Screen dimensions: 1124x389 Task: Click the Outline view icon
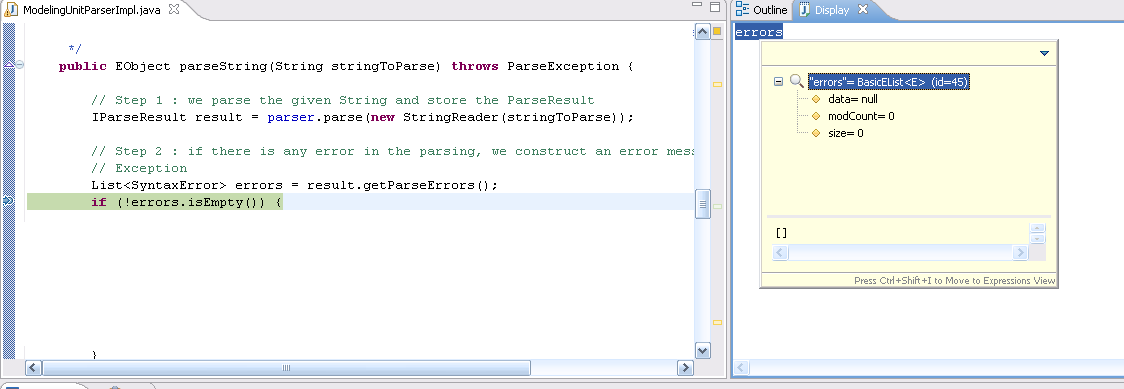743,10
